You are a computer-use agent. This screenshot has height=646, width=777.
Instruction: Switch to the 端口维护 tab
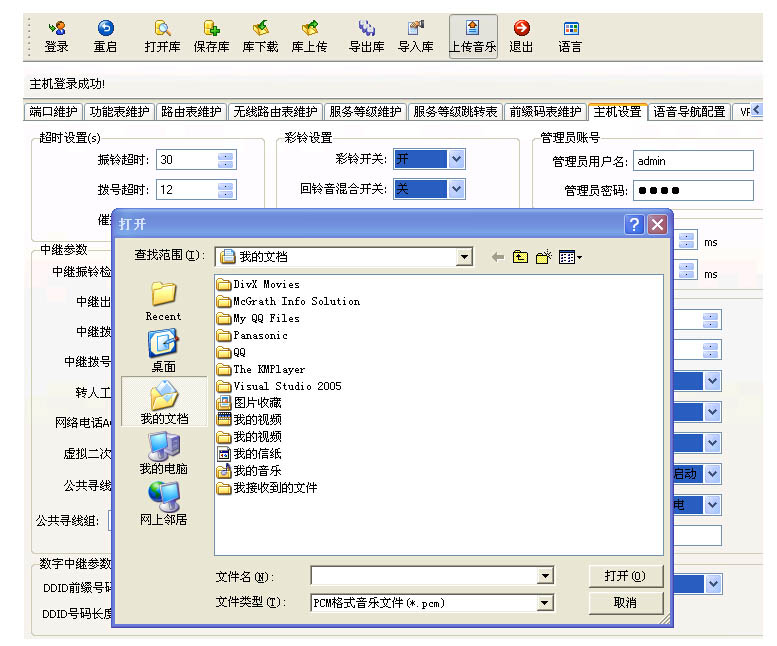54,112
